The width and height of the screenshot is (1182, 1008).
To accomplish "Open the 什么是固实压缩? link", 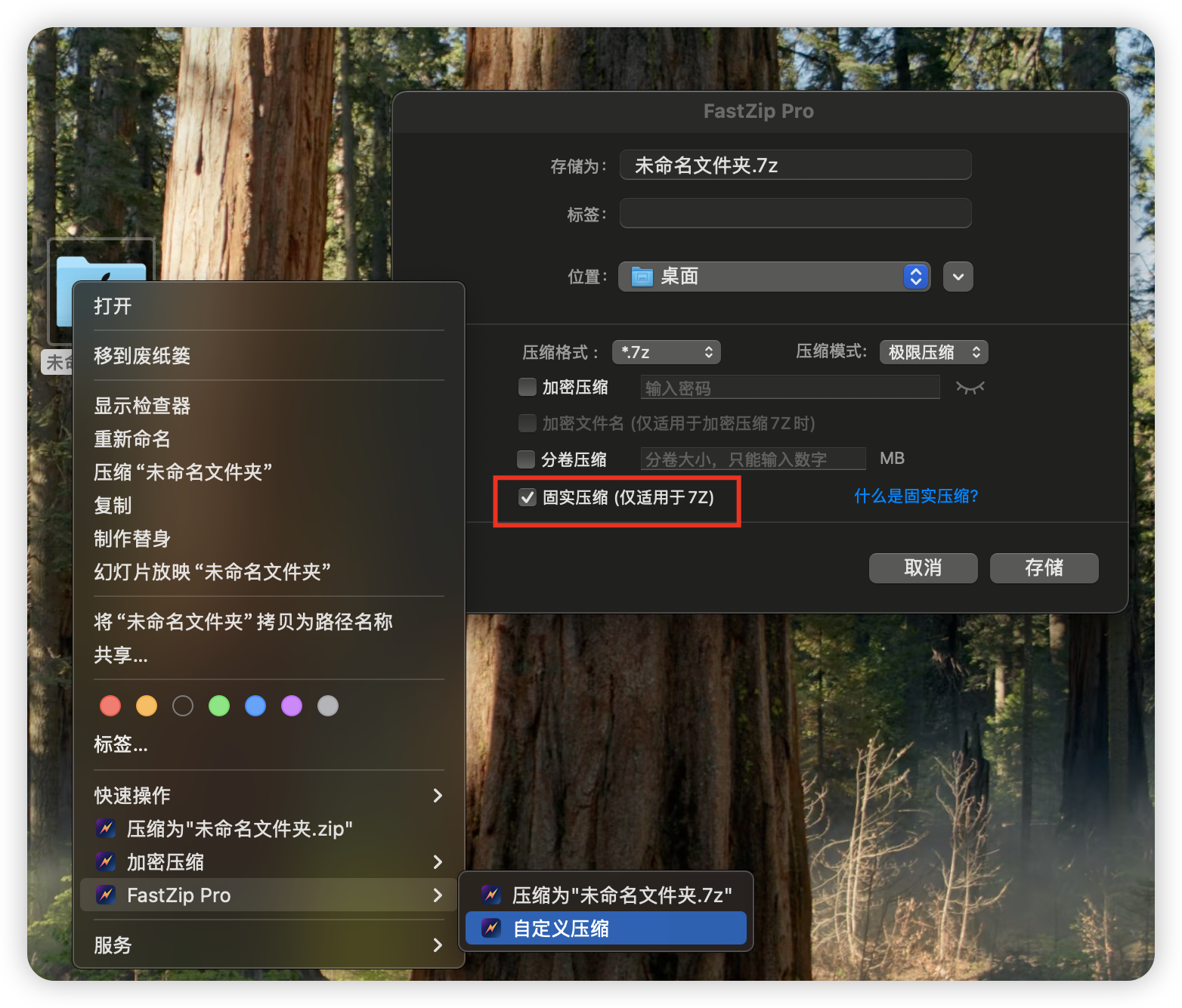I will pos(916,496).
